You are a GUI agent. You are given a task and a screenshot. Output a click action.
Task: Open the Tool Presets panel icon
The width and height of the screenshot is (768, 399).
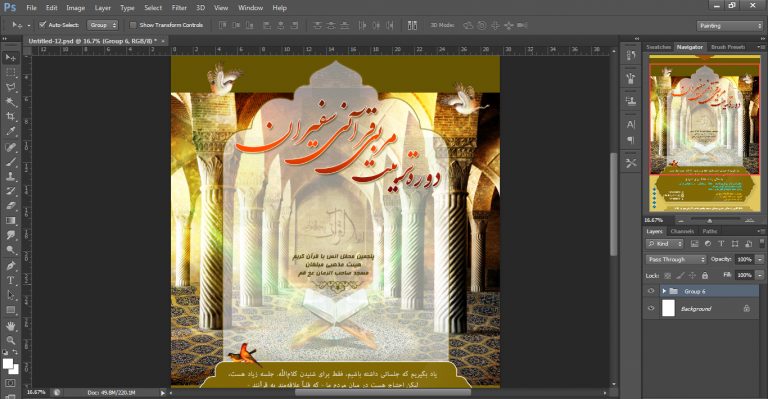[x=631, y=163]
